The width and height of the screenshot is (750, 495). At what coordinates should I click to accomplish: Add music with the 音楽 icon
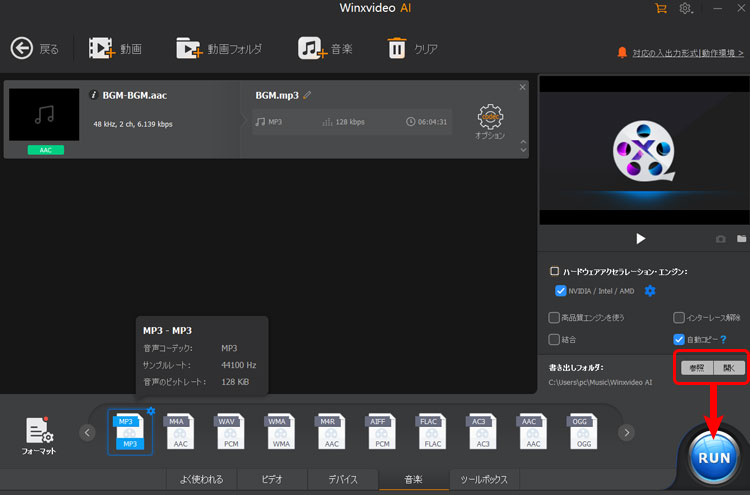pos(312,48)
